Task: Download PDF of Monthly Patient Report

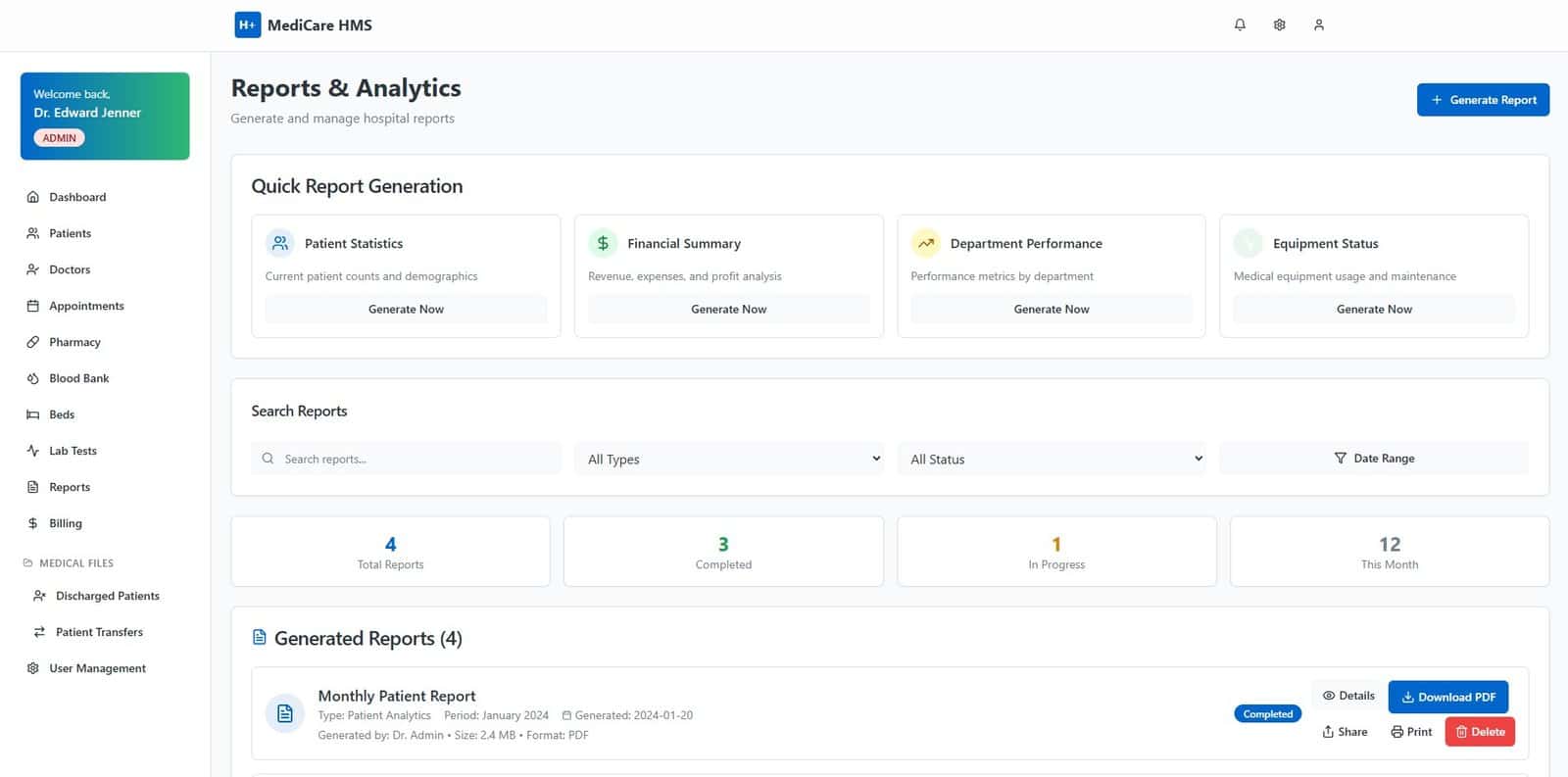Action: [1448, 697]
